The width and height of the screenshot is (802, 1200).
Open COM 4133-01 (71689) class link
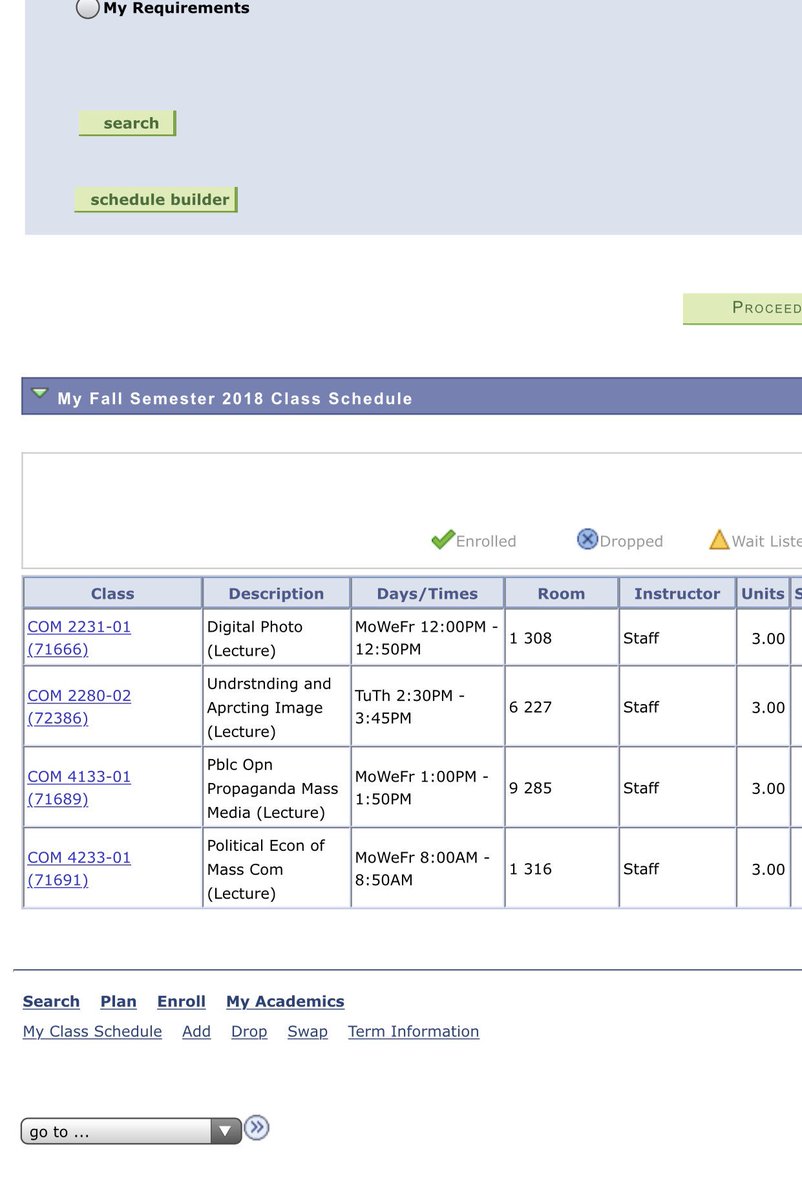click(79, 788)
